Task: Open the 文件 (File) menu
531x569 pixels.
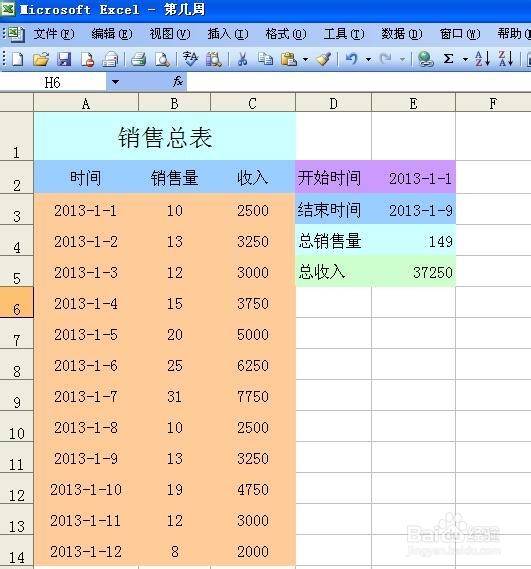Action: pyautogui.click(x=54, y=34)
